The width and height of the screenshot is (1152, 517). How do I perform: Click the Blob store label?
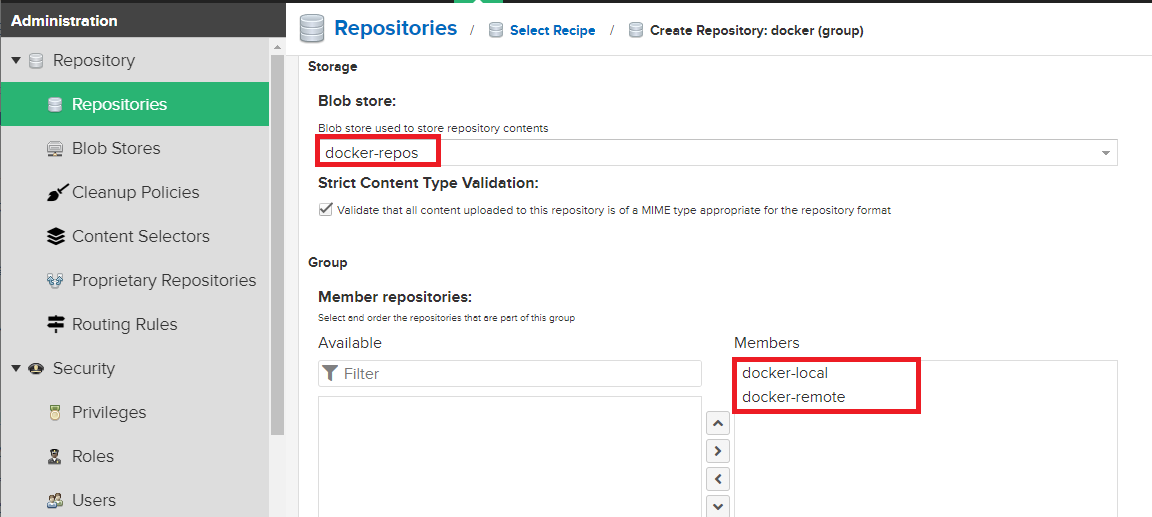357,101
